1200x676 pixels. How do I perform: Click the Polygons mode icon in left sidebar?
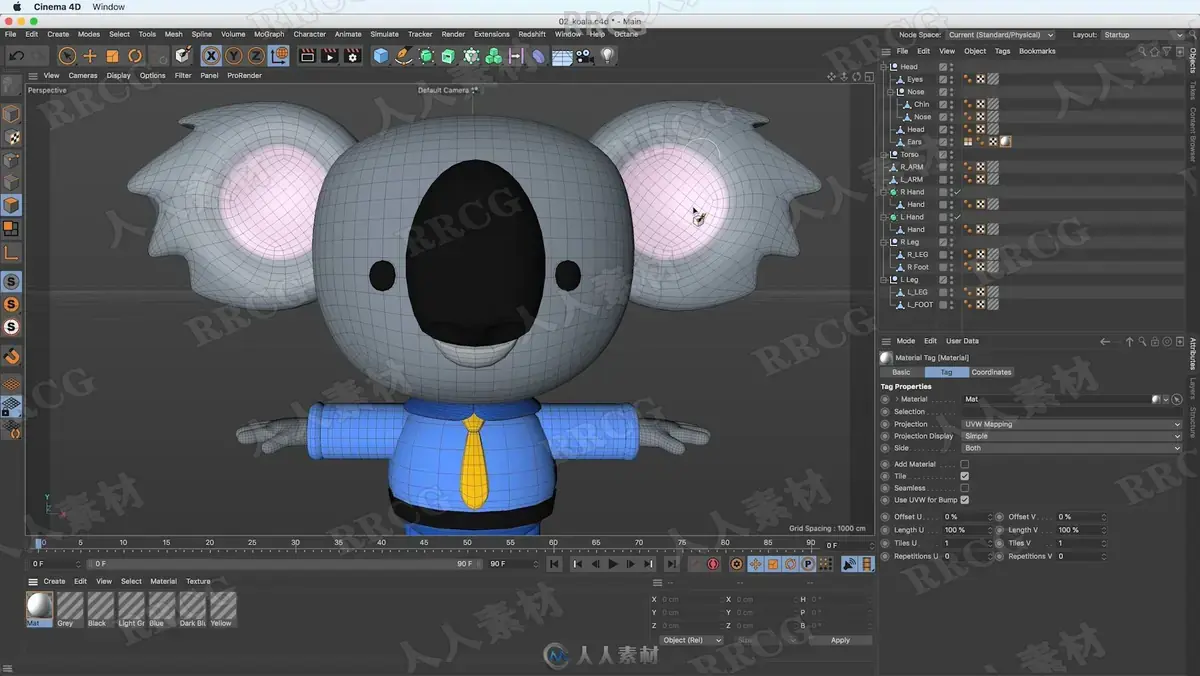coord(11,205)
